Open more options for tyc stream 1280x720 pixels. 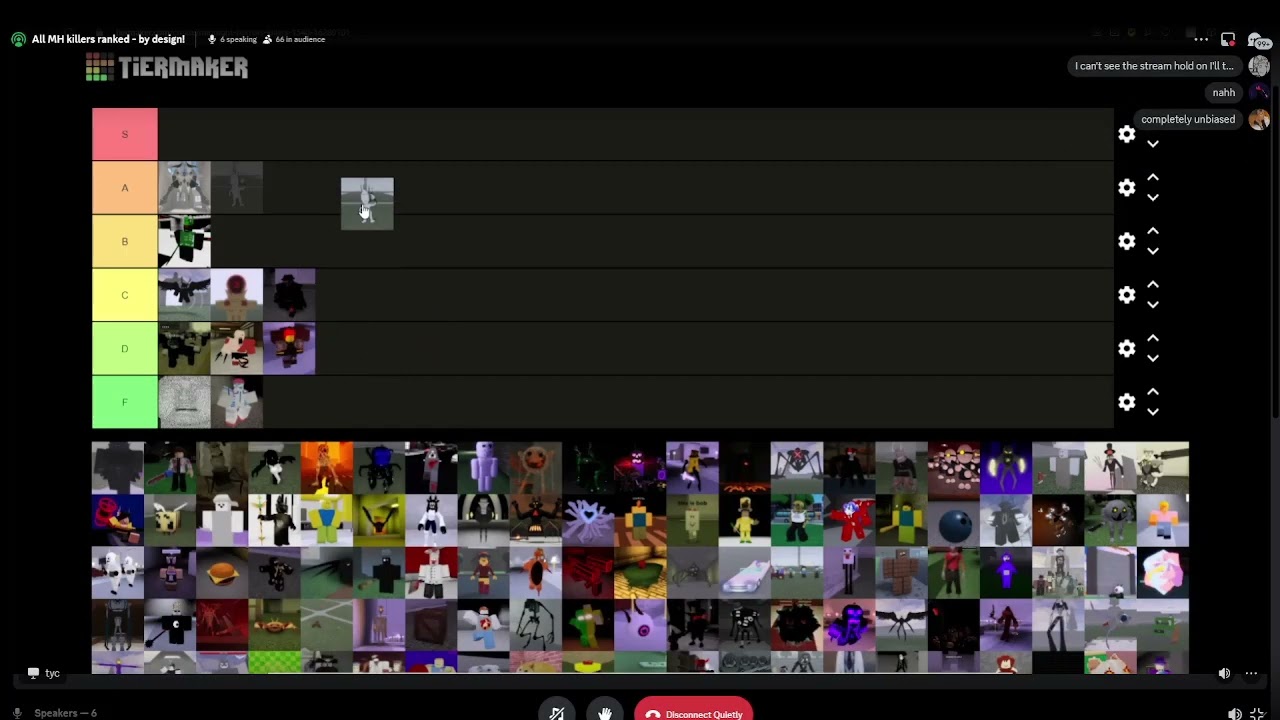pos(1251,674)
